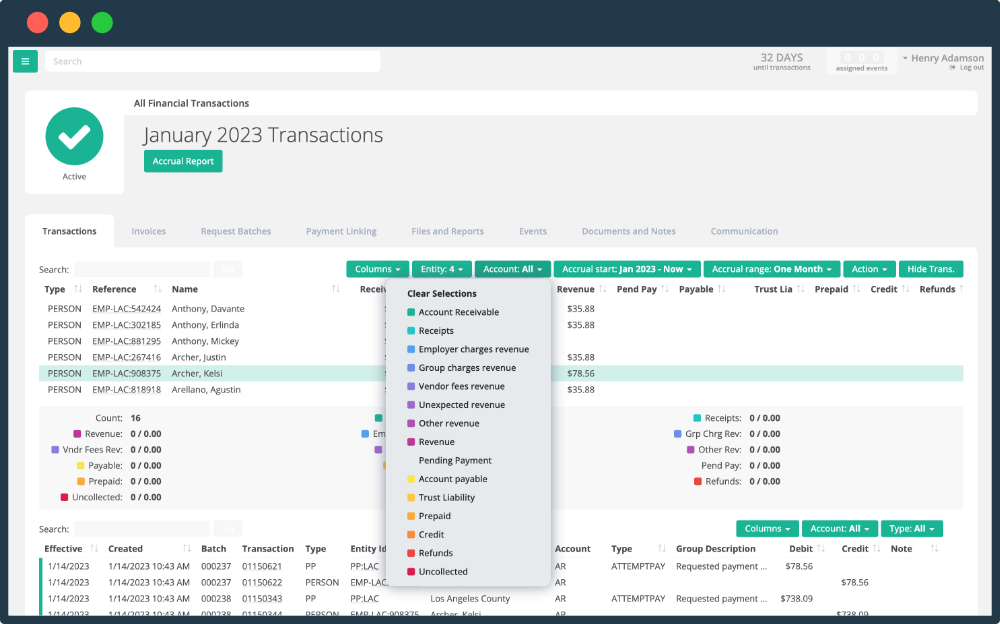Viewport: 1000px width, 624px height.
Task: Select Revenue option in account list
Action: [x=431, y=442]
